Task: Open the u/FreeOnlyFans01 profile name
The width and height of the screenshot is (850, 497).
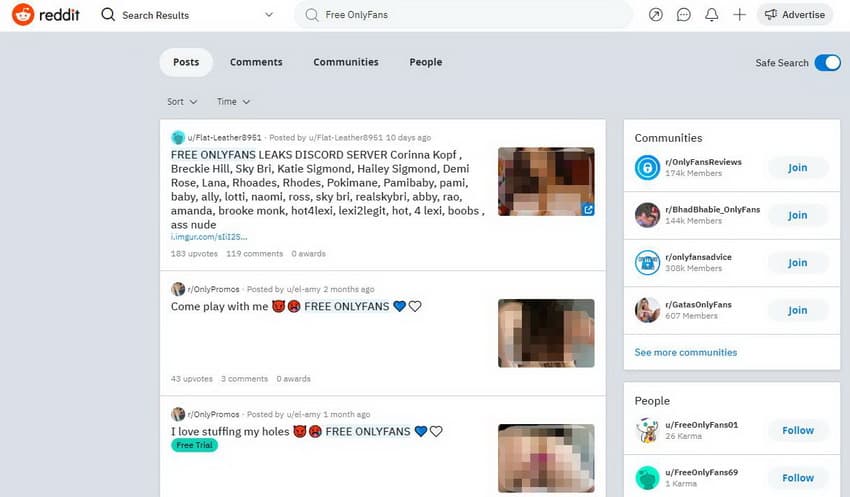Action: point(701,425)
